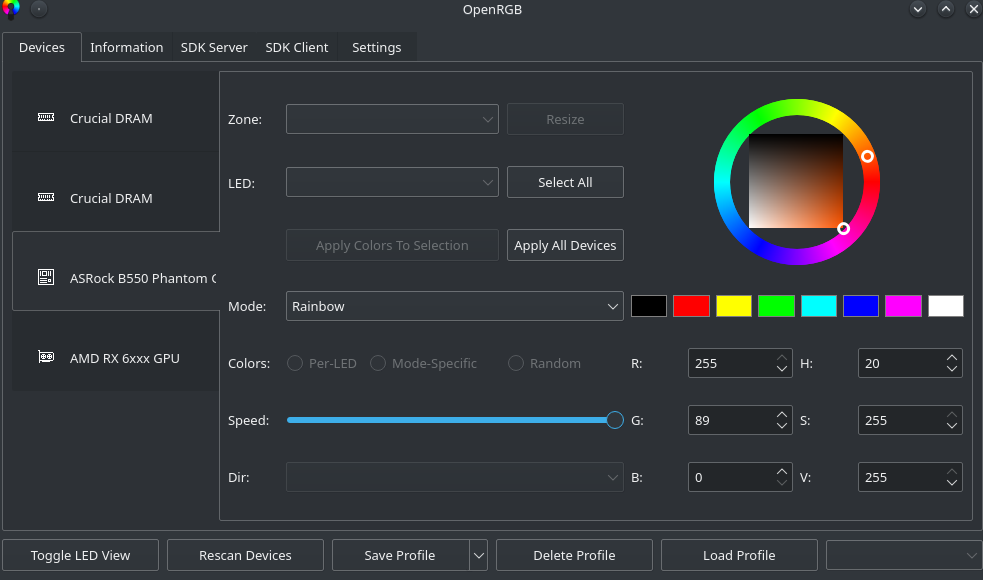This screenshot has width=983, height=580.
Task: Open the SDK Server tab
Action: click(x=214, y=48)
